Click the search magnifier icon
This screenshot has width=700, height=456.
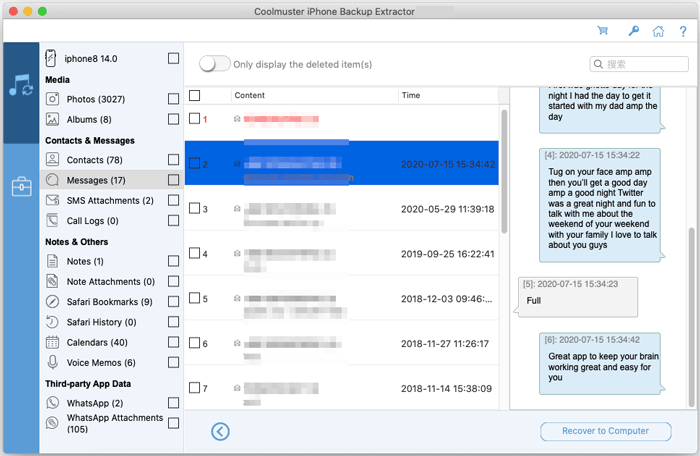[x=598, y=64]
